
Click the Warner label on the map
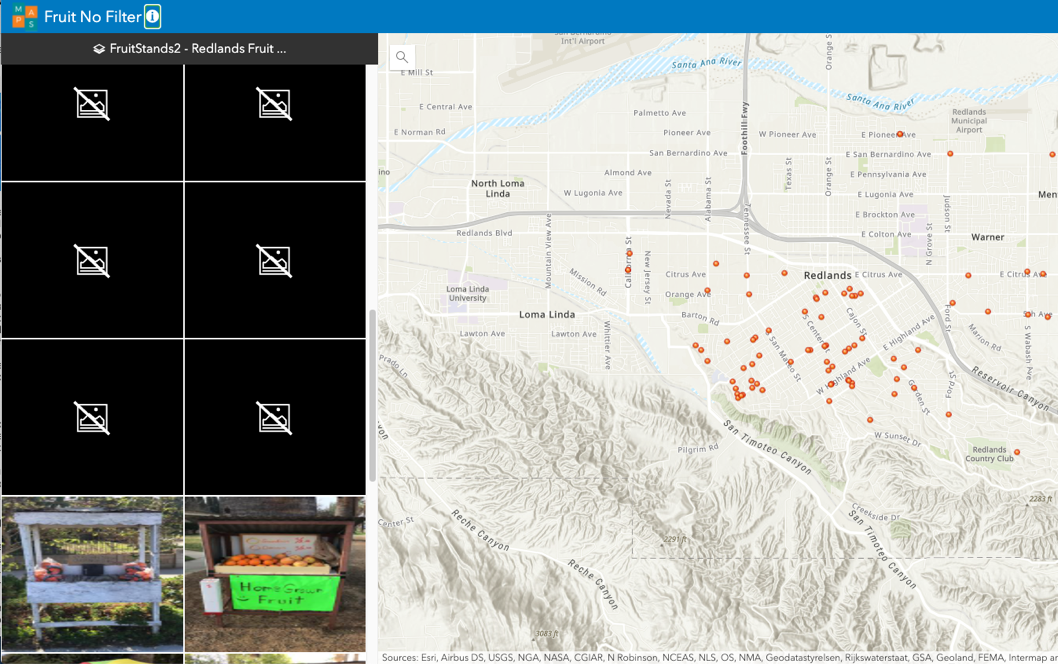[x=988, y=237]
